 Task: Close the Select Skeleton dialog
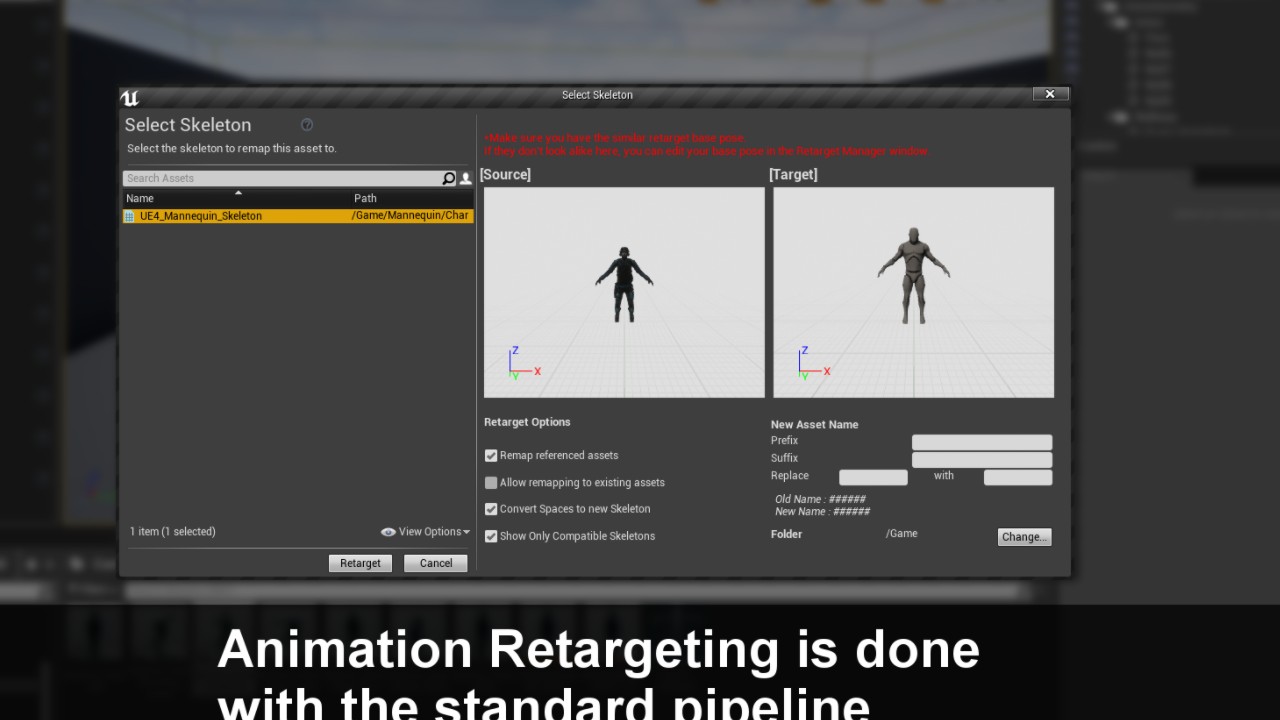(x=1050, y=94)
